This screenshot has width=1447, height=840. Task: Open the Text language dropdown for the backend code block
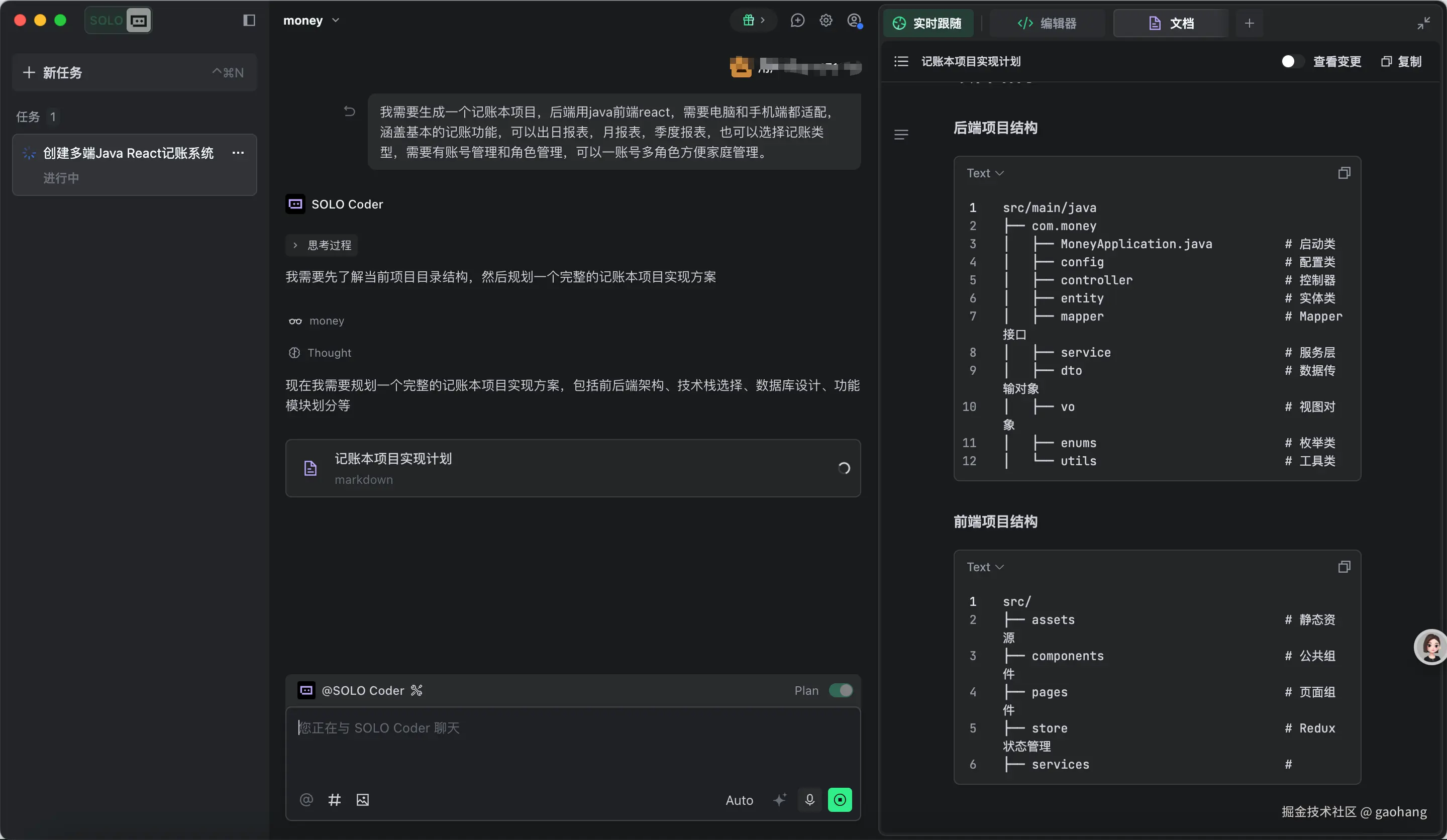coord(985,173)
